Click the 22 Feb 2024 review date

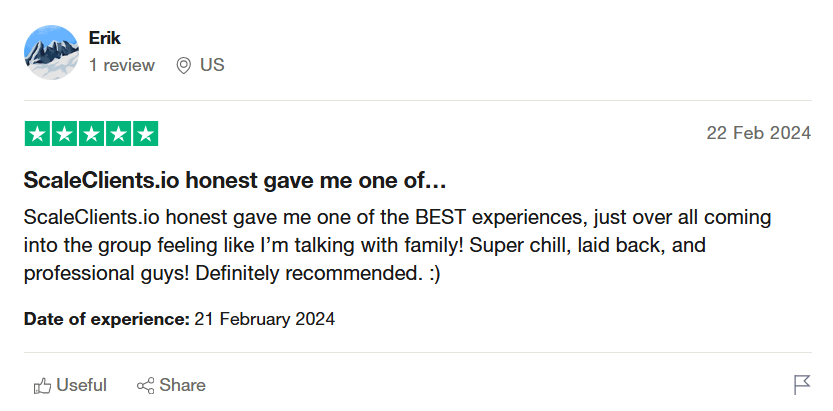coord(759,133)
